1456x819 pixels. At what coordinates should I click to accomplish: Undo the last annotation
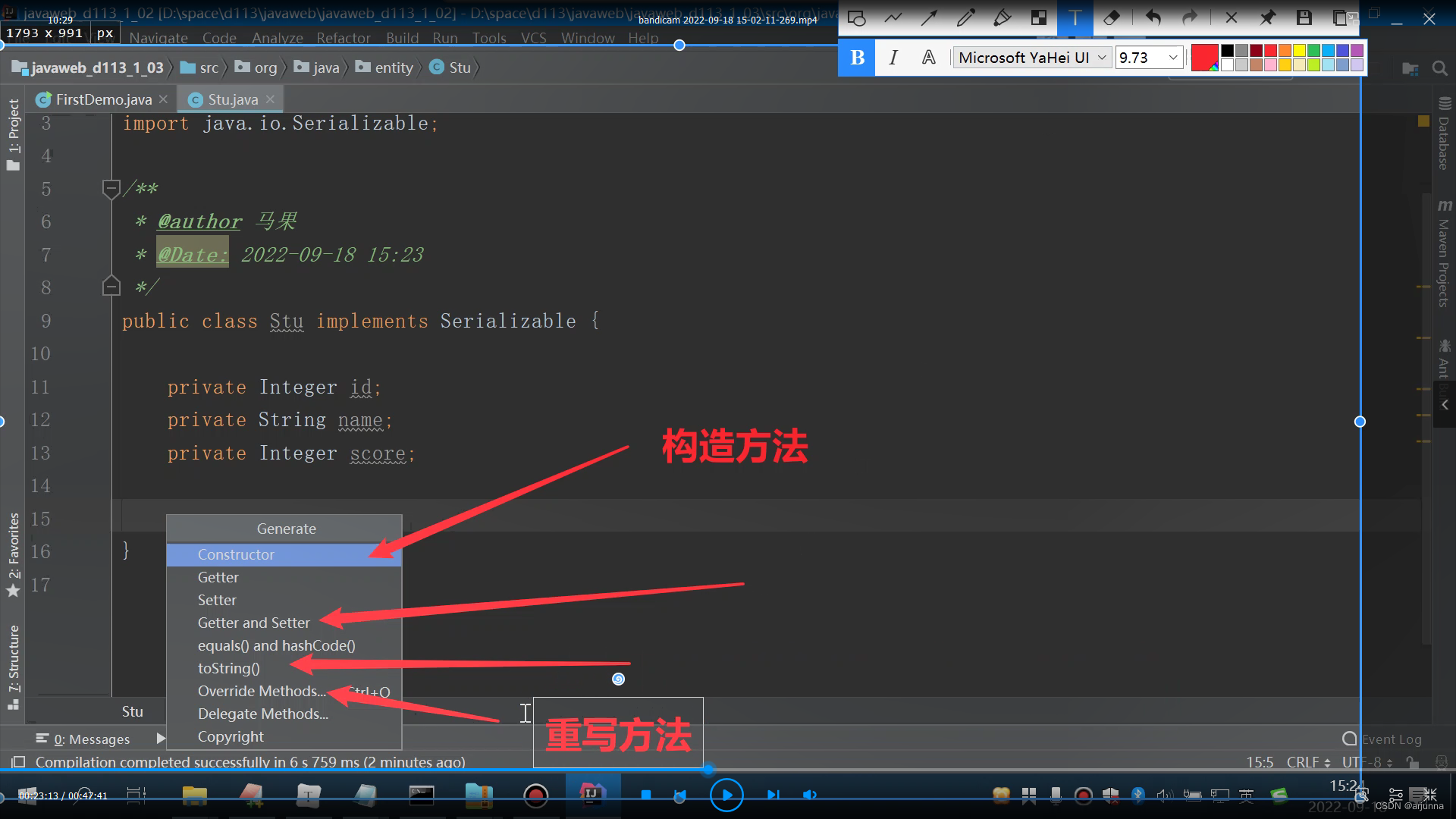point(1153,18)
